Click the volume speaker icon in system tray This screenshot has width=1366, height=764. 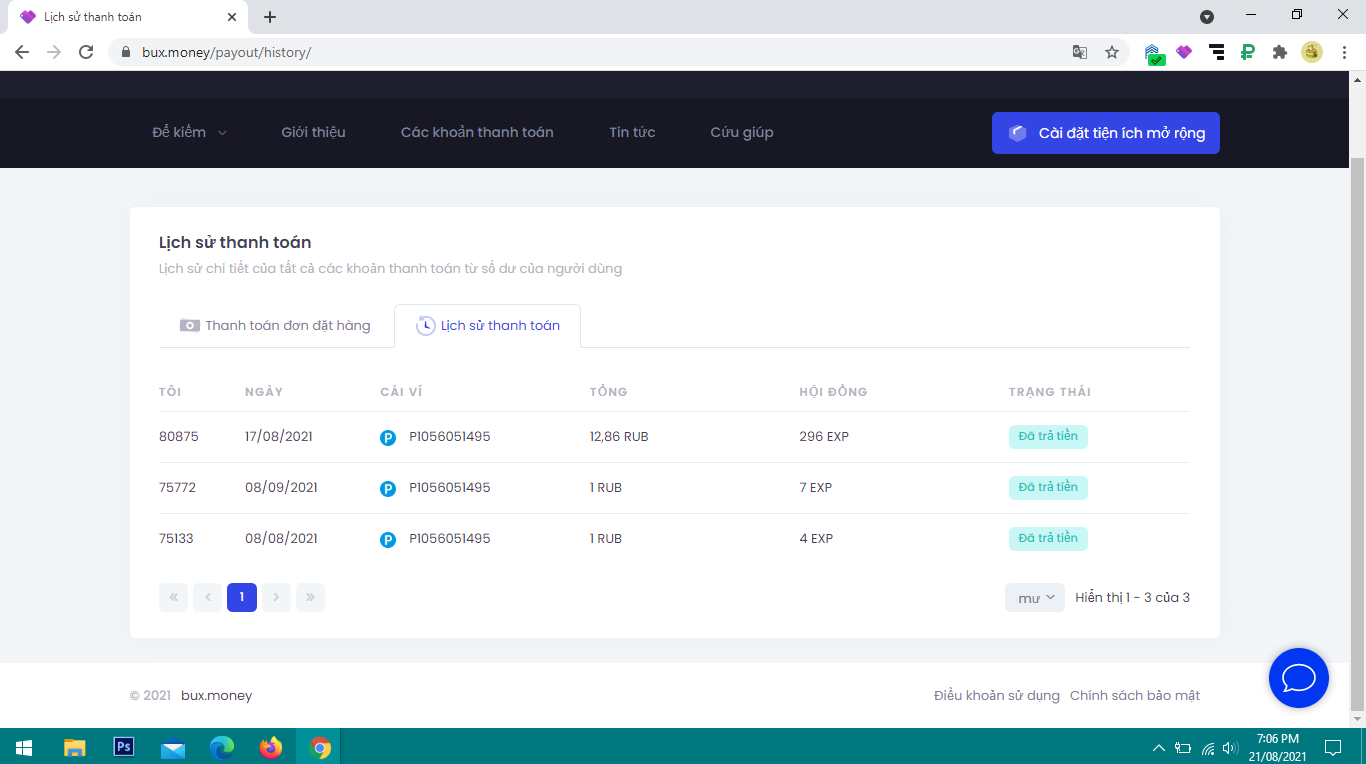click(x=1230, y=747)
